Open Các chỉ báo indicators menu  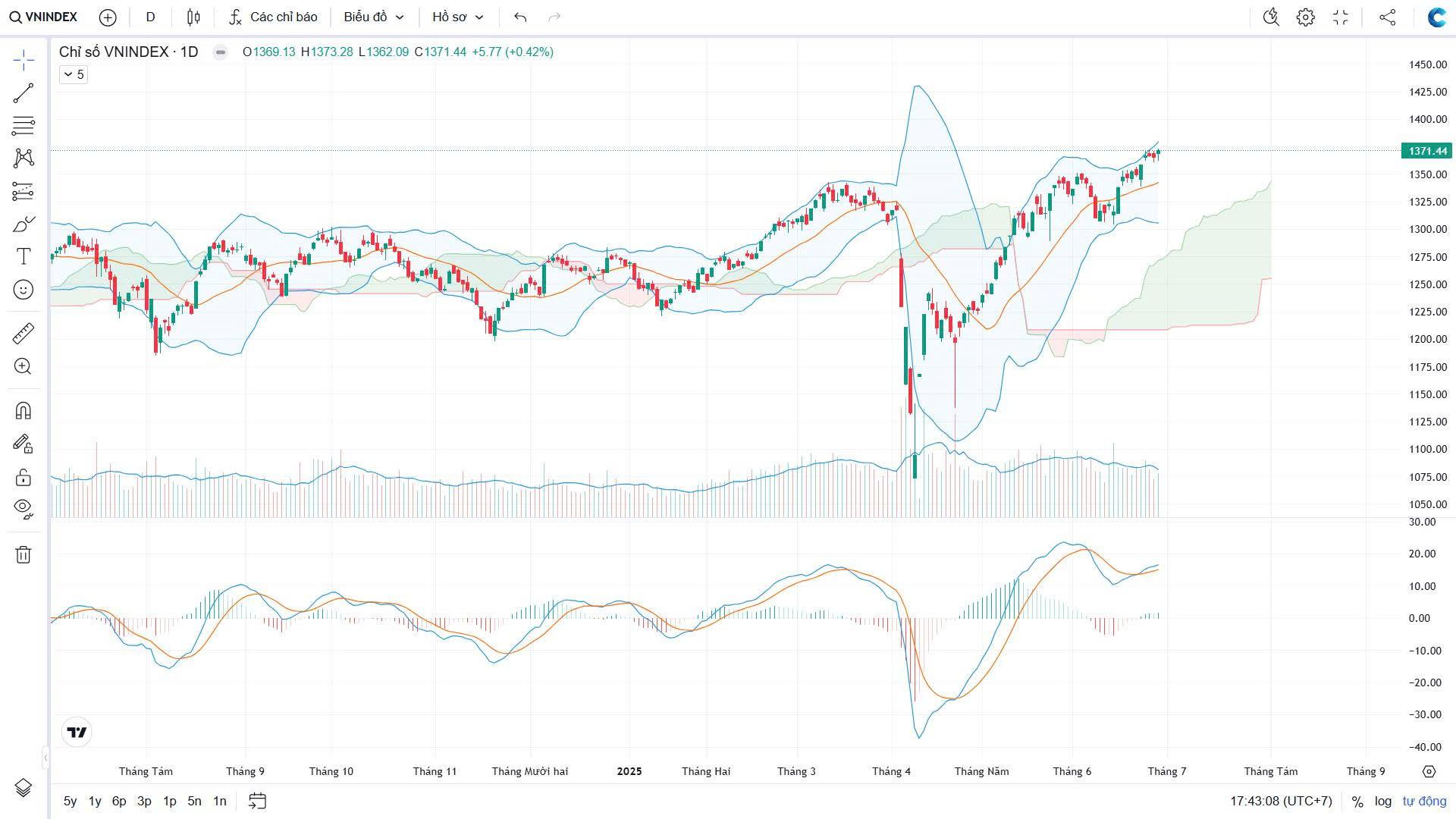(x=274, y=17)
